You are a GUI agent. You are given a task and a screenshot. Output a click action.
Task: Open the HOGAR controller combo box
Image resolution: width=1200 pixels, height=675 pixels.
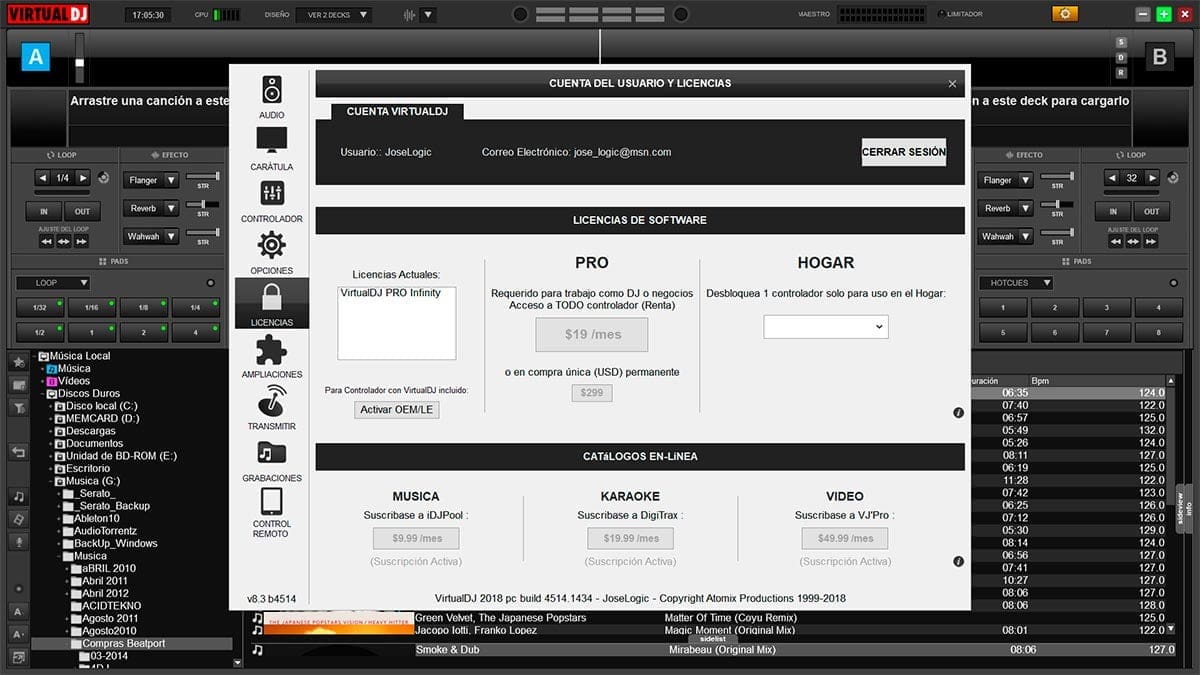[826, 326]
